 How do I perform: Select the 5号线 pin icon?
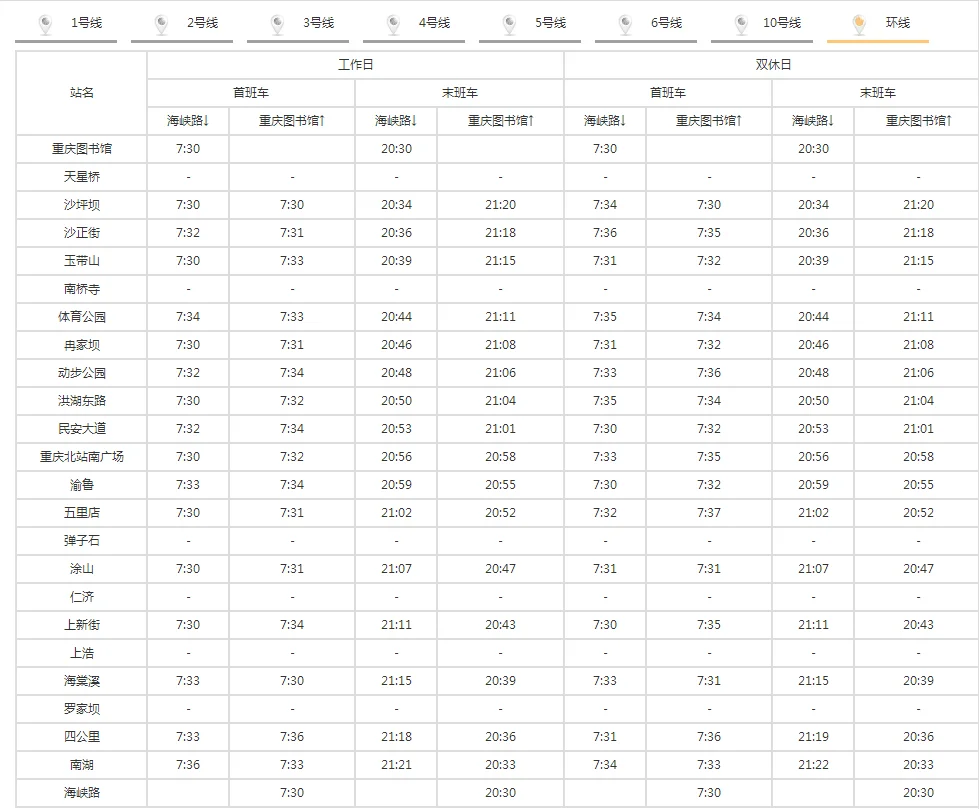(x=510, y=24)
